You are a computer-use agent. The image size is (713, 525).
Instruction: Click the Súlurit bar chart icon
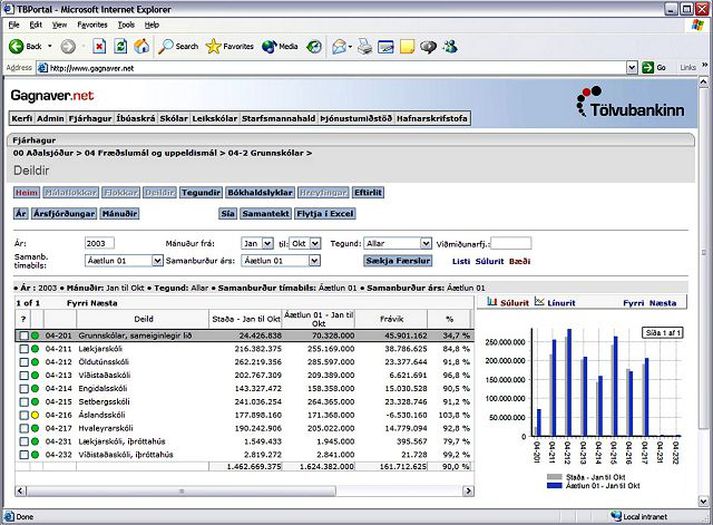click(x=492, y=301)
